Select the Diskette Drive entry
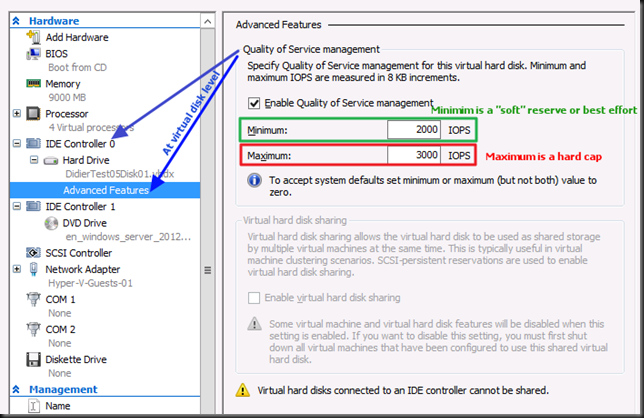The width and height of the screenshot is (644, 418). click(76, 359)
